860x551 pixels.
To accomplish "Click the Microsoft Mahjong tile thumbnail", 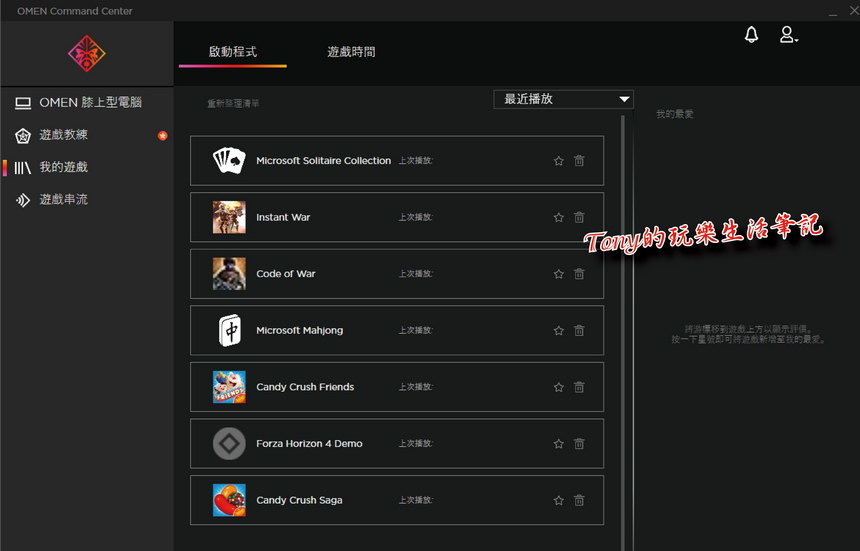I will [230, 331].
